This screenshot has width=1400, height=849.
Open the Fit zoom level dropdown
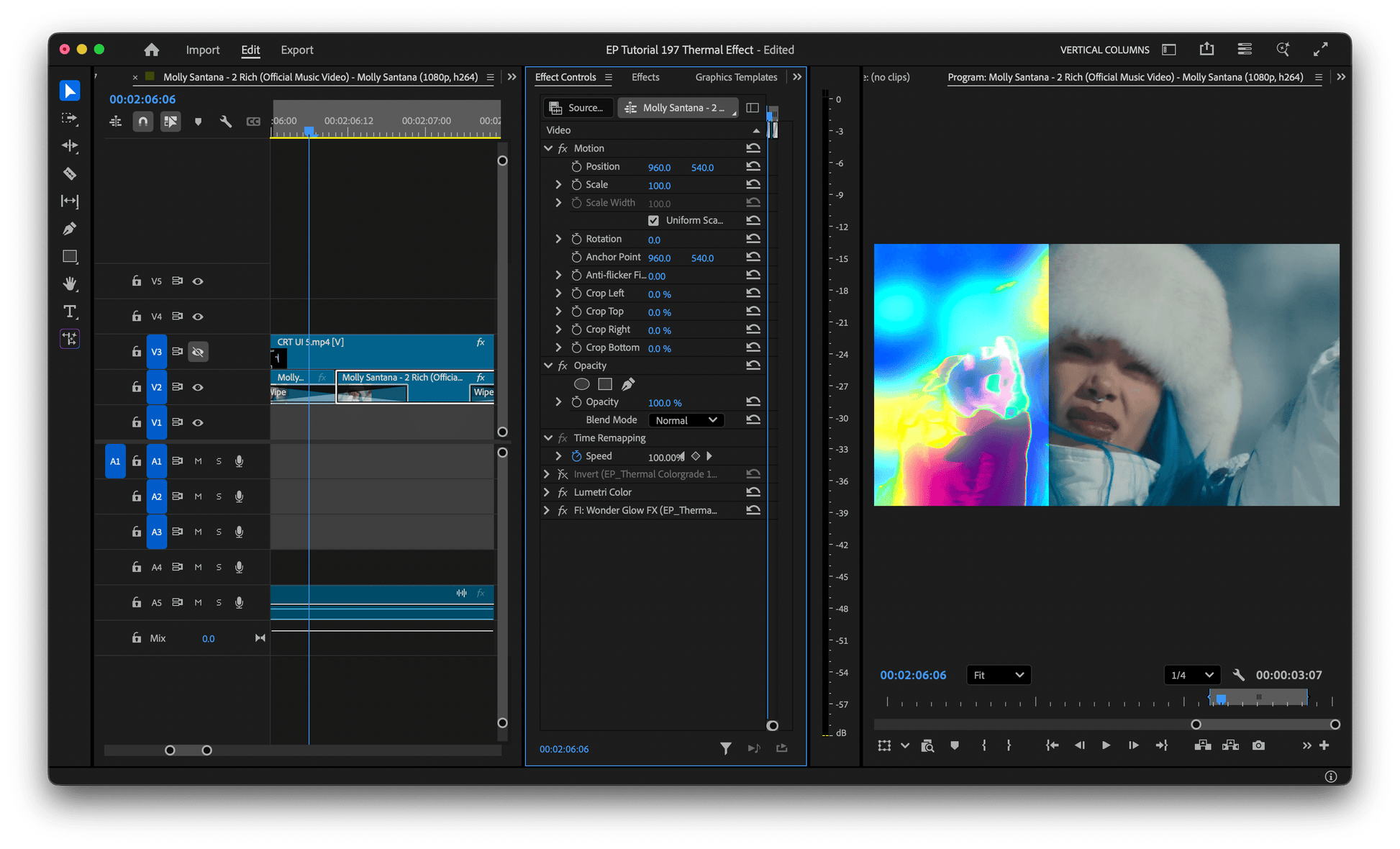coord(998,675)
